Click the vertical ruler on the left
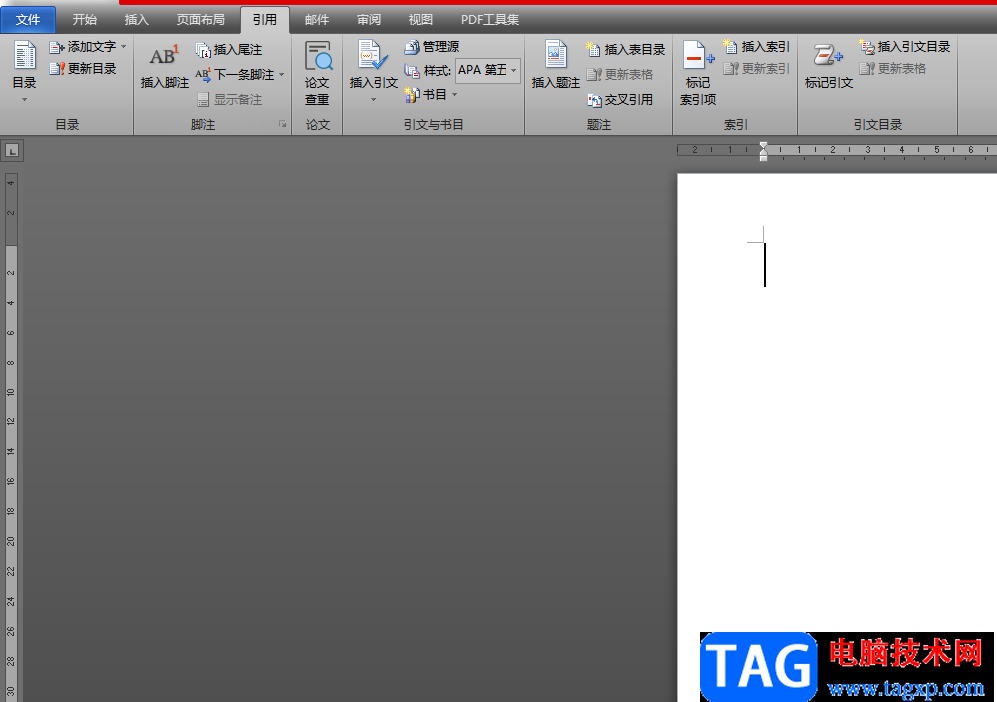The height and width of the screenshot is (702, 997). [11, 437]
